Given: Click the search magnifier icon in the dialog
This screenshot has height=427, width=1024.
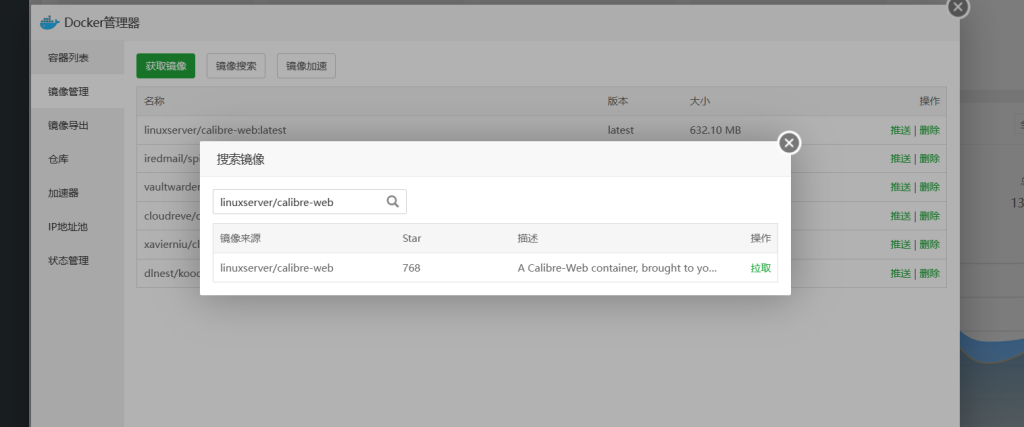Looking at the screenshot, I should [392, 202].
